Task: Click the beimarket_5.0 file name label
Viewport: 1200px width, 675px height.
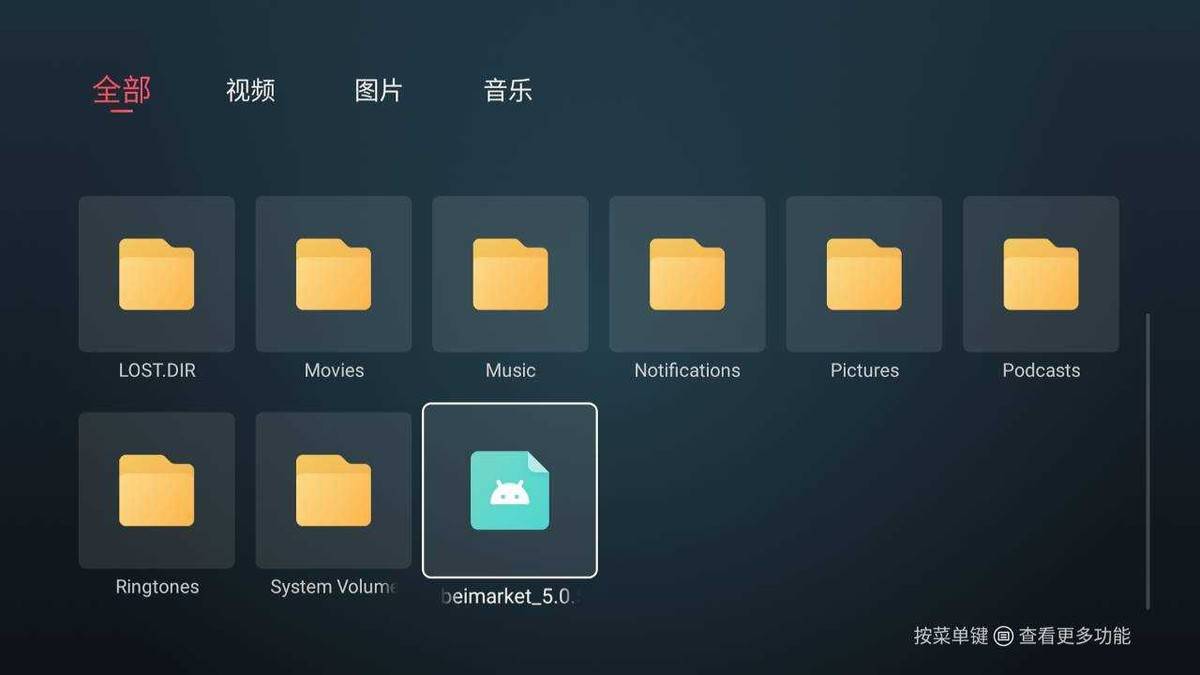Action: [510, 597]
